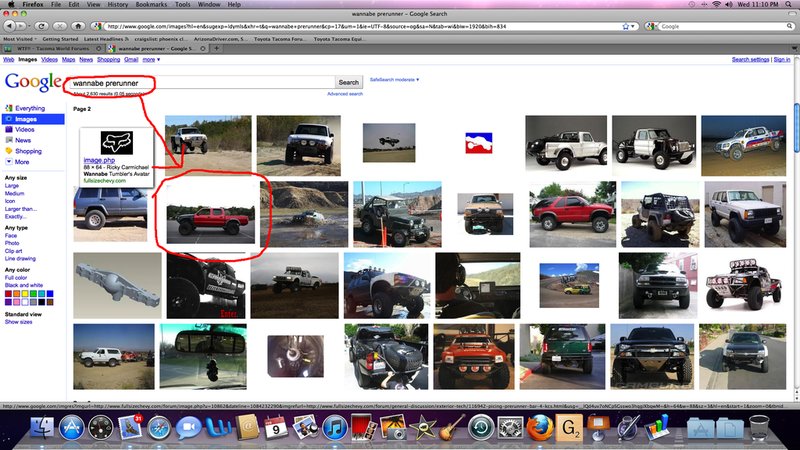Select Black and white color filter
800x450 pixels.
(23, 285)
